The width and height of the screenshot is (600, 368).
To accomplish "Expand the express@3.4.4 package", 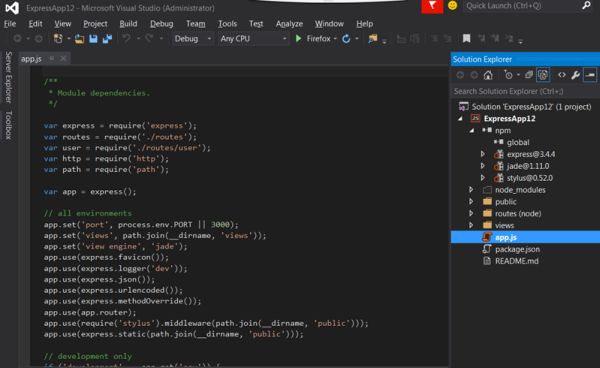I will 483,154.
